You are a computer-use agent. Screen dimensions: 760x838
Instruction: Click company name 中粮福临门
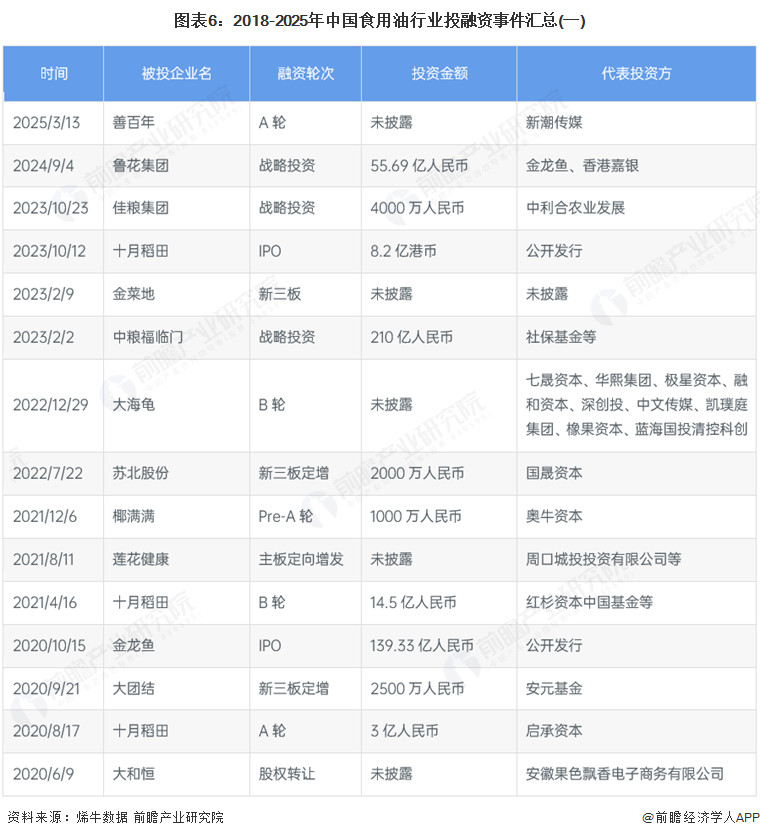[148, 337]
